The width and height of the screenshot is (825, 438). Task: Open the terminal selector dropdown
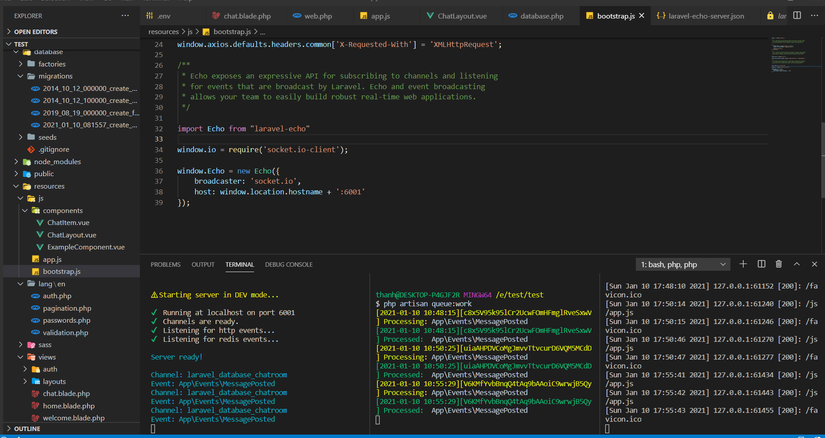682,264
